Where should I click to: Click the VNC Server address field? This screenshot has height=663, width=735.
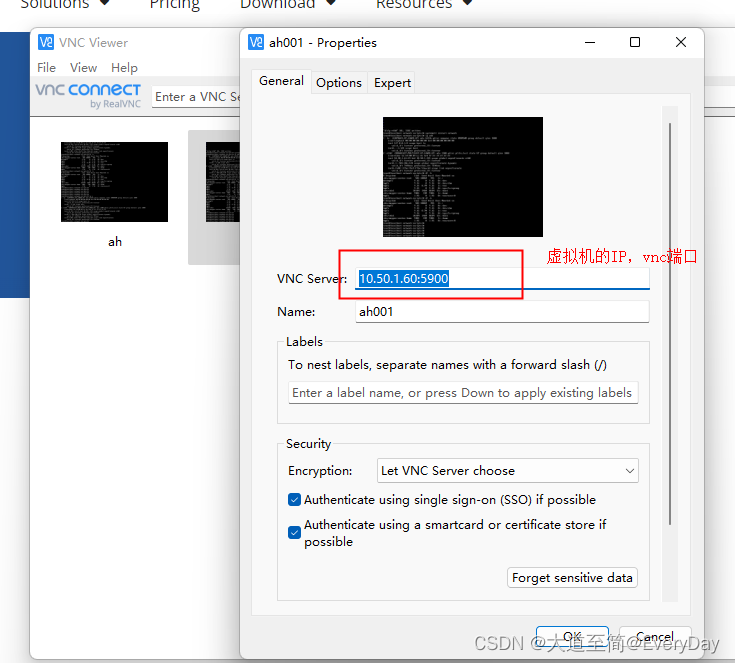click(502, 279)
